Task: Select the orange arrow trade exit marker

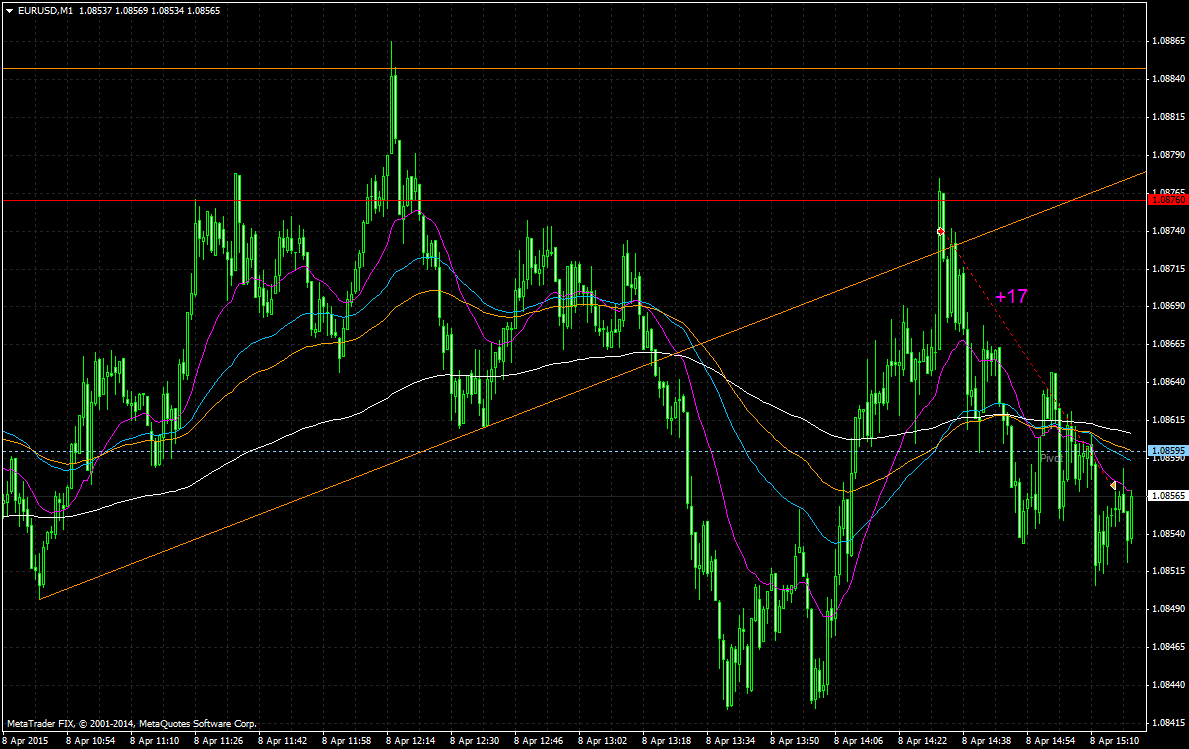Action: coord(1112,484)
